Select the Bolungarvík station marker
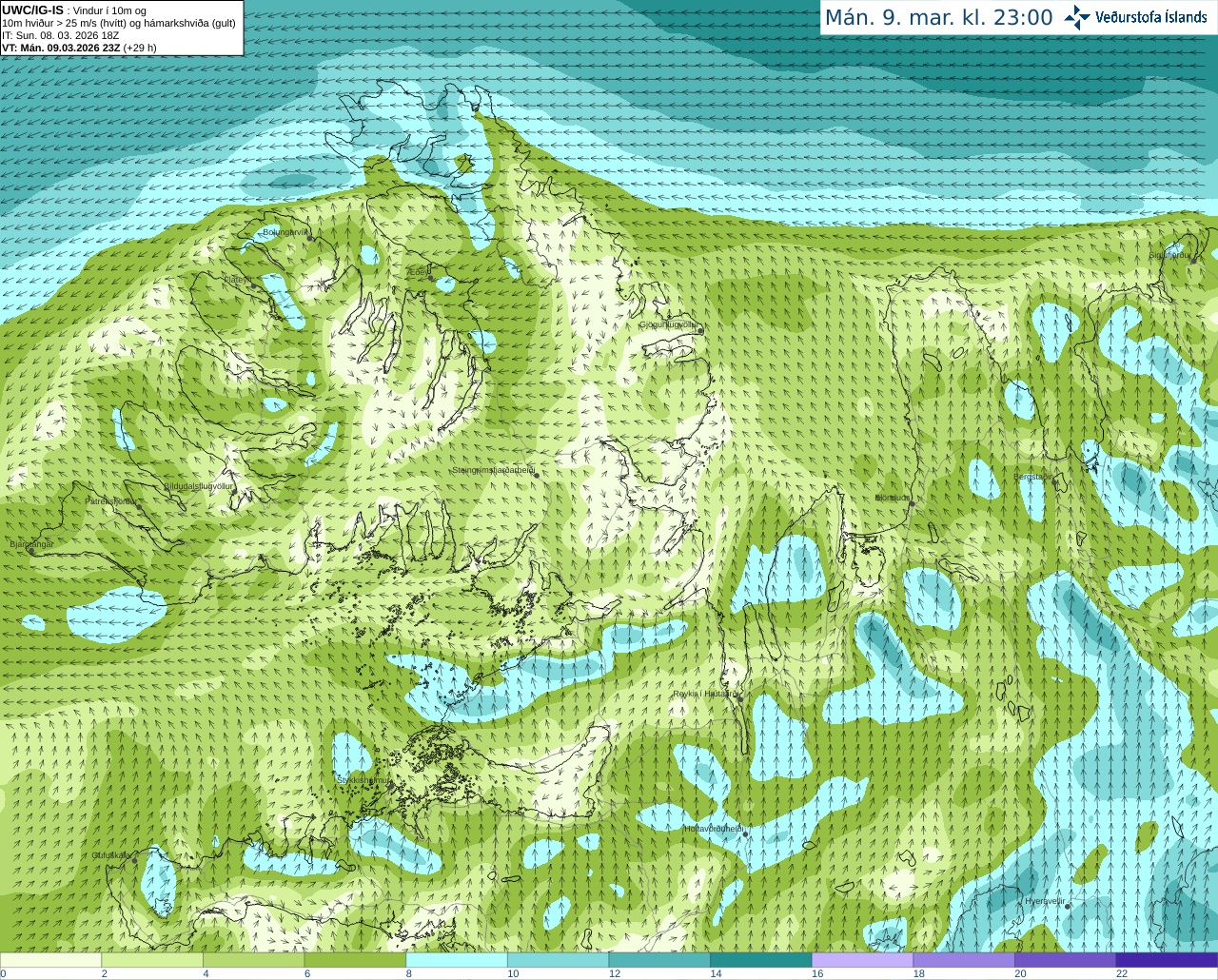The image size is (1218, 980). [310, 239]
